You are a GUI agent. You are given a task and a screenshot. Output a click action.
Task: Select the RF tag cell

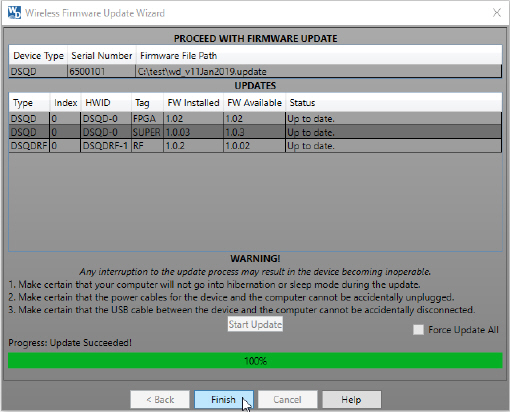(x=147, y=146)
